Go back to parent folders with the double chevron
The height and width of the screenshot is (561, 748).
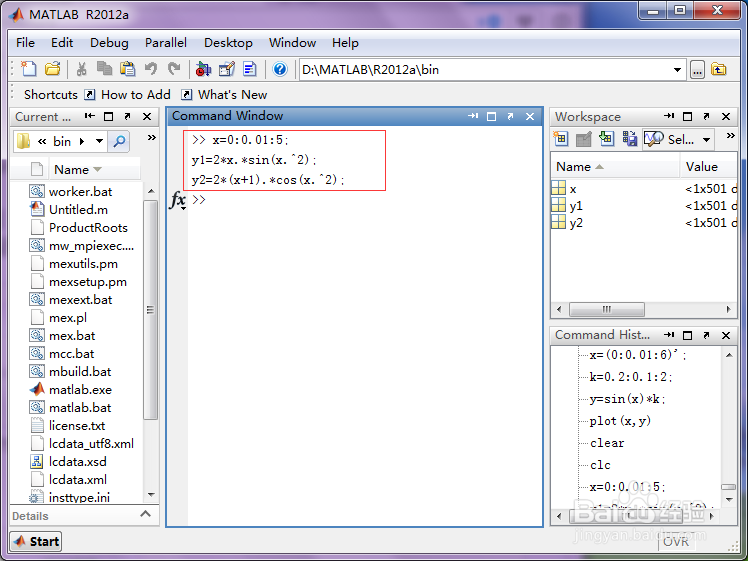[x=42, y=141]
